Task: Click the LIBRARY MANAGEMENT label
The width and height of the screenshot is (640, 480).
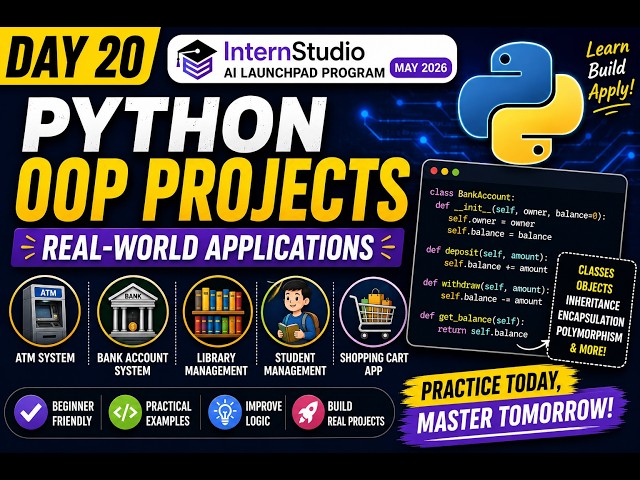Action: coord(216,364)
